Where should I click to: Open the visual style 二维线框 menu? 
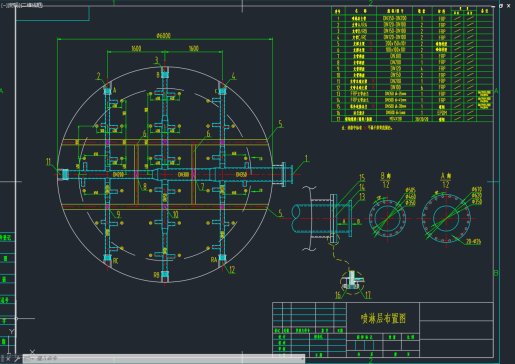pos(32,5)
